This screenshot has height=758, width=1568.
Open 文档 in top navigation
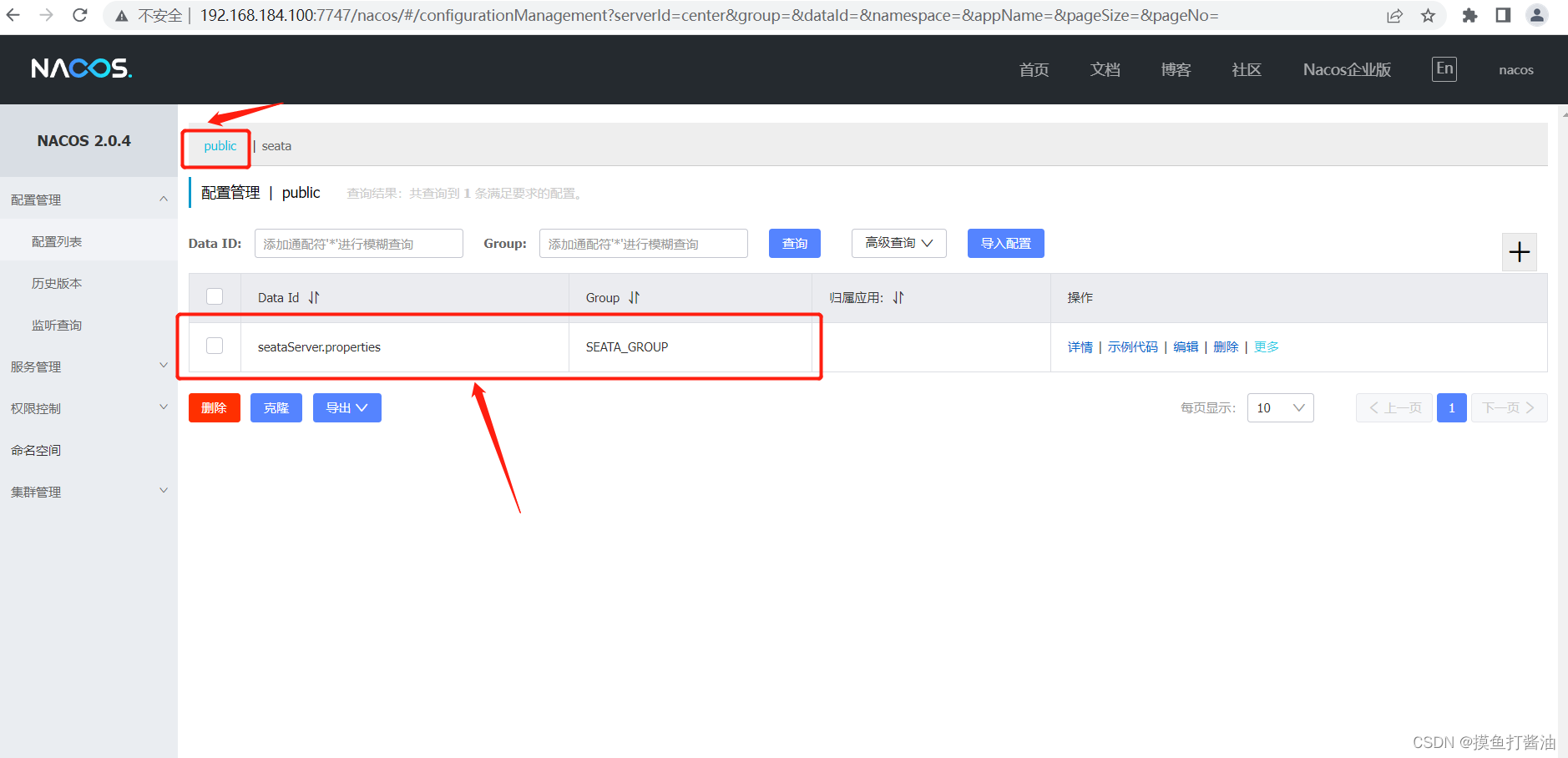click(x=1105, y=69)
